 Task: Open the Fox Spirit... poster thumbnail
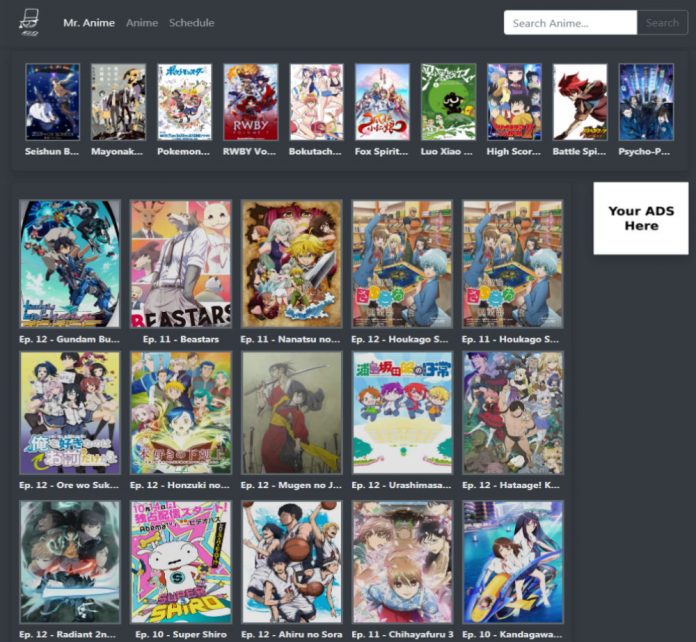click(382, 102)
